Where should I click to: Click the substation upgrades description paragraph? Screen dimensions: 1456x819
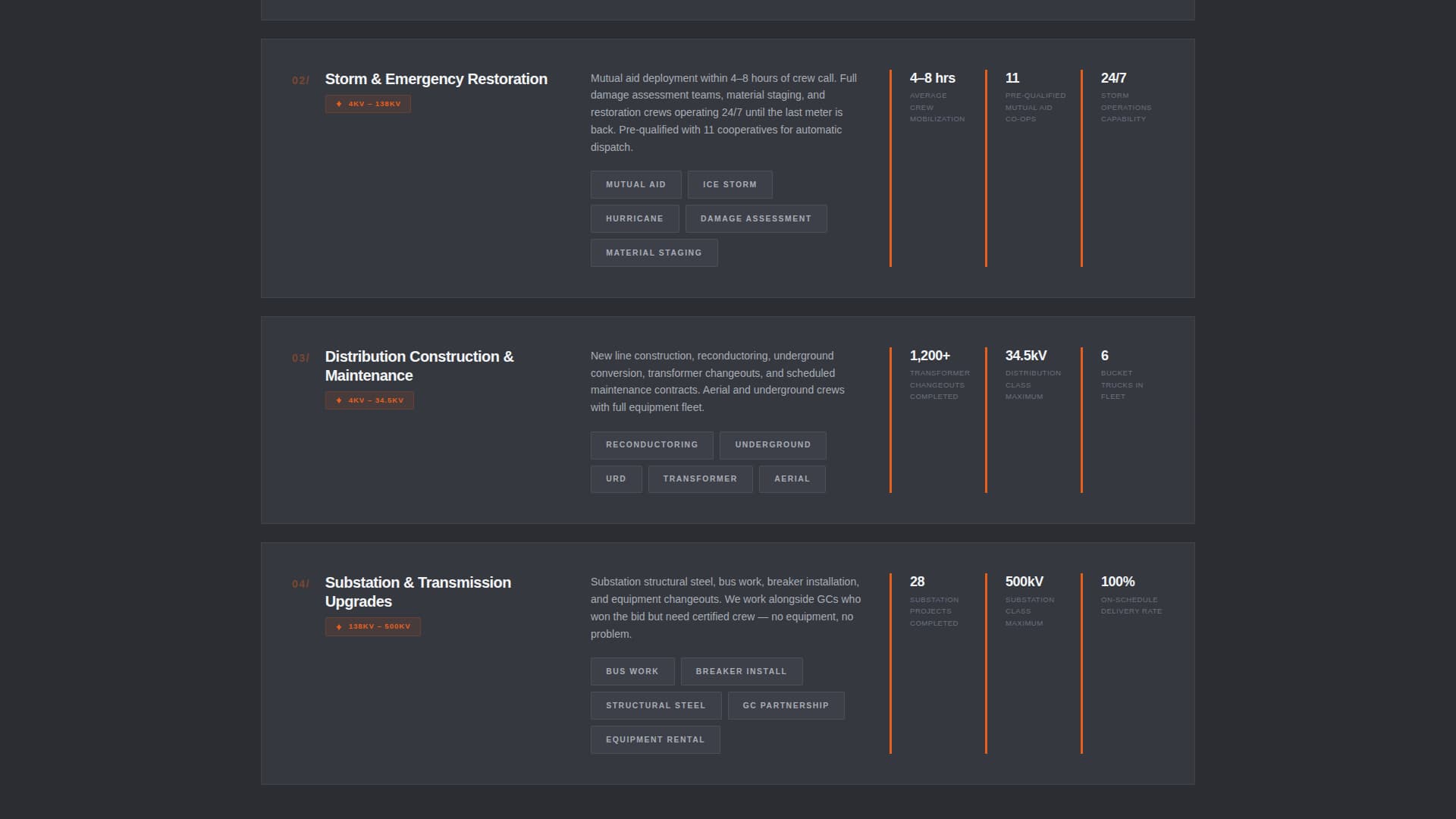[x=726, y=607]
